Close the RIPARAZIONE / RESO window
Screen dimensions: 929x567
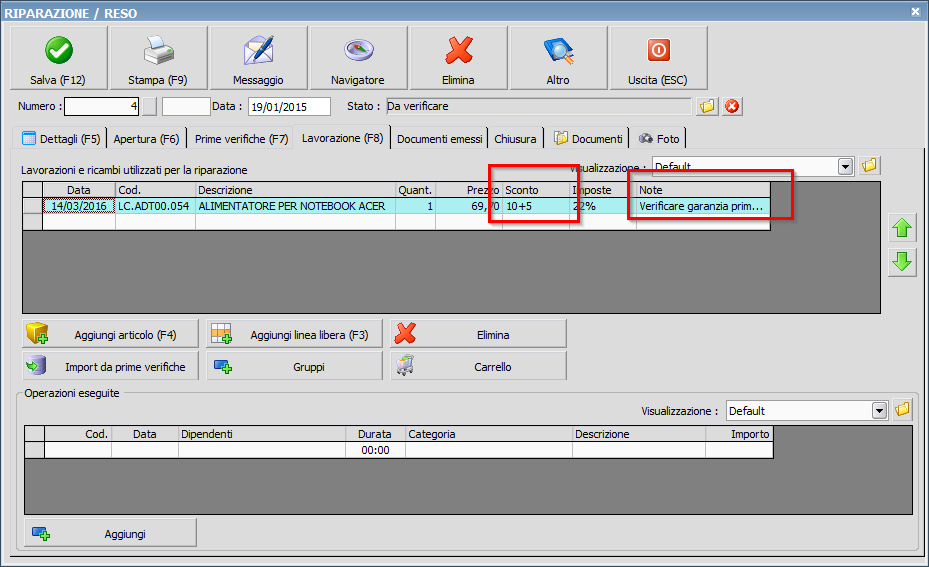pos(915,11)
